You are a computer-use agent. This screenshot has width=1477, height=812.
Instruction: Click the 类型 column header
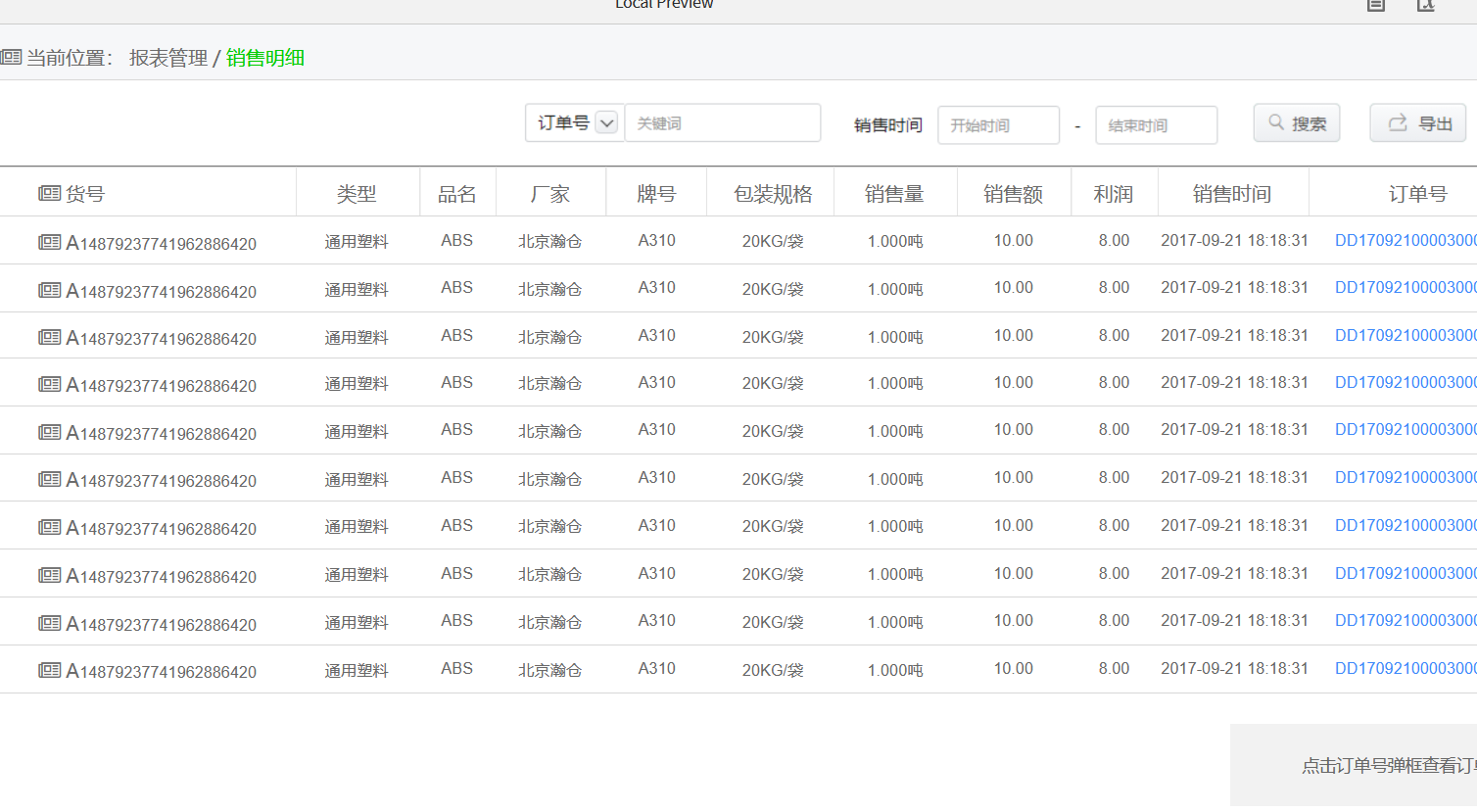pyautogui.click(x=357, y=194)
